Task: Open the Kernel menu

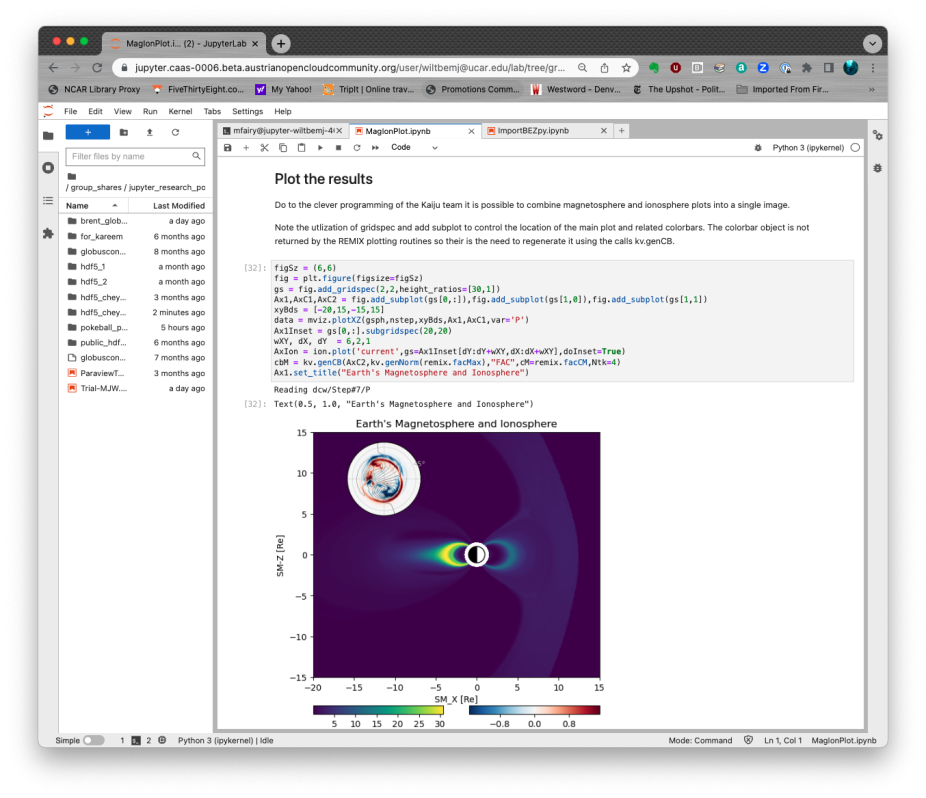Action: (180, 111)
